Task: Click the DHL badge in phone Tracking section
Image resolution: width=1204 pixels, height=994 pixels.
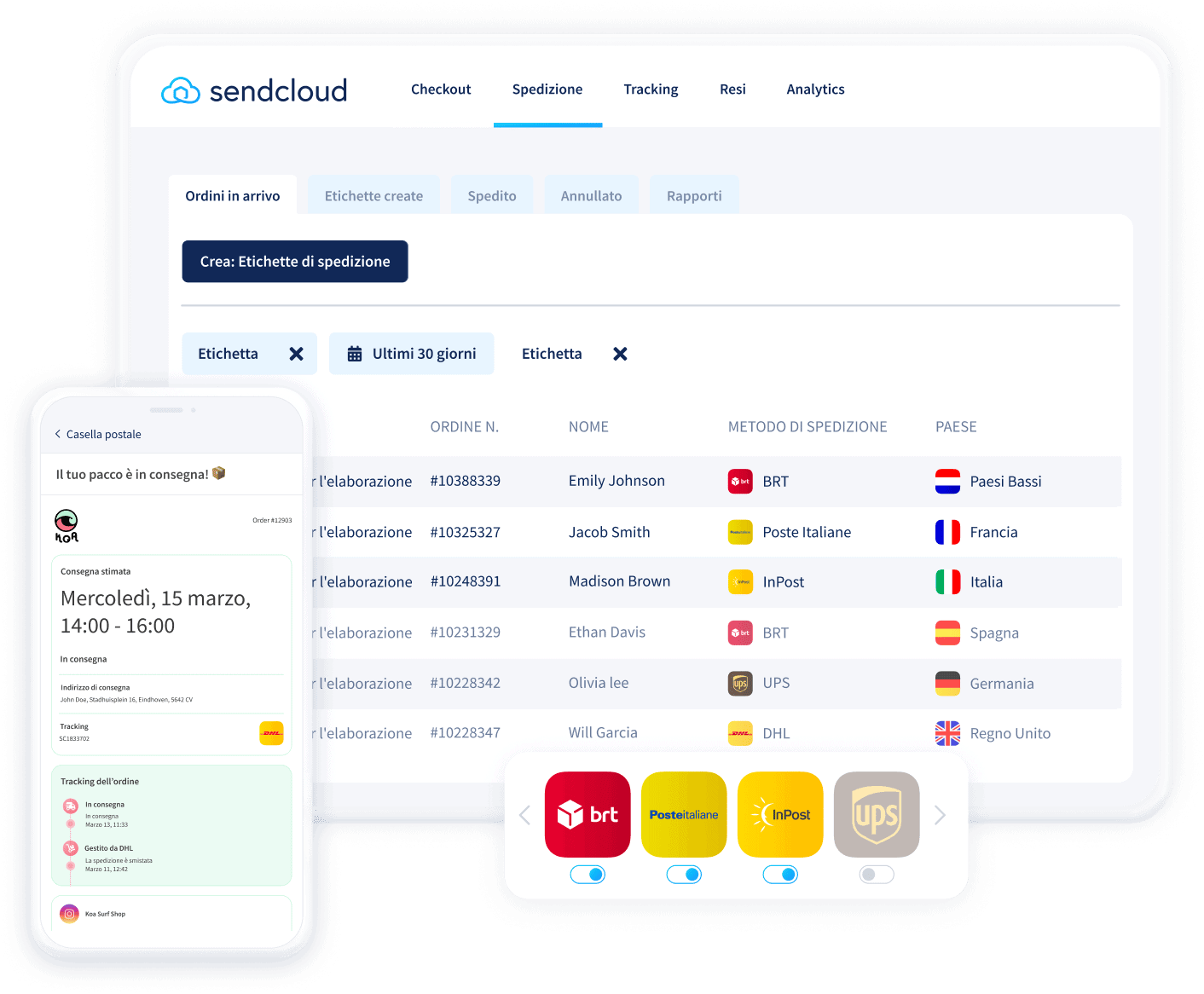Action: (x=271, y=733)
